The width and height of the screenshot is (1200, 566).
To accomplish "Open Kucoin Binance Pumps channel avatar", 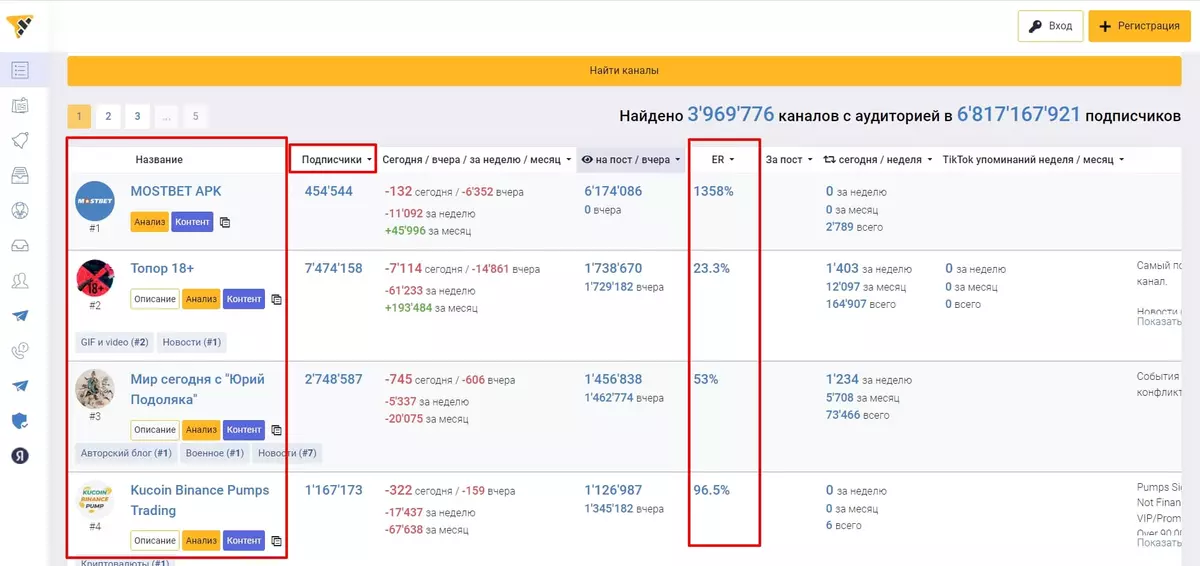I will click(x=95, y=500).
